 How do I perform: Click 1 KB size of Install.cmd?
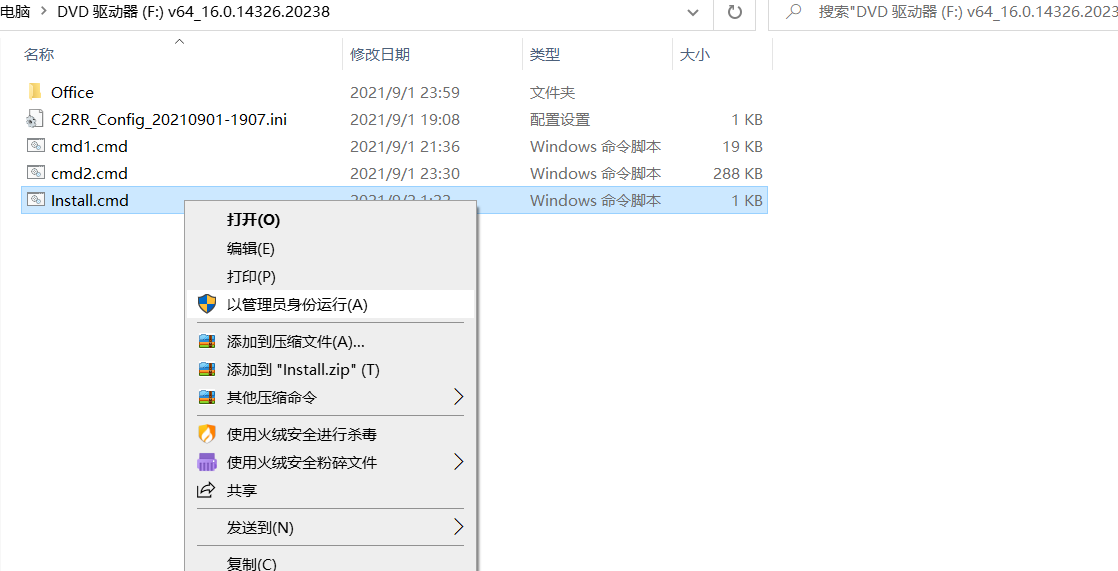tap(747, 200)
